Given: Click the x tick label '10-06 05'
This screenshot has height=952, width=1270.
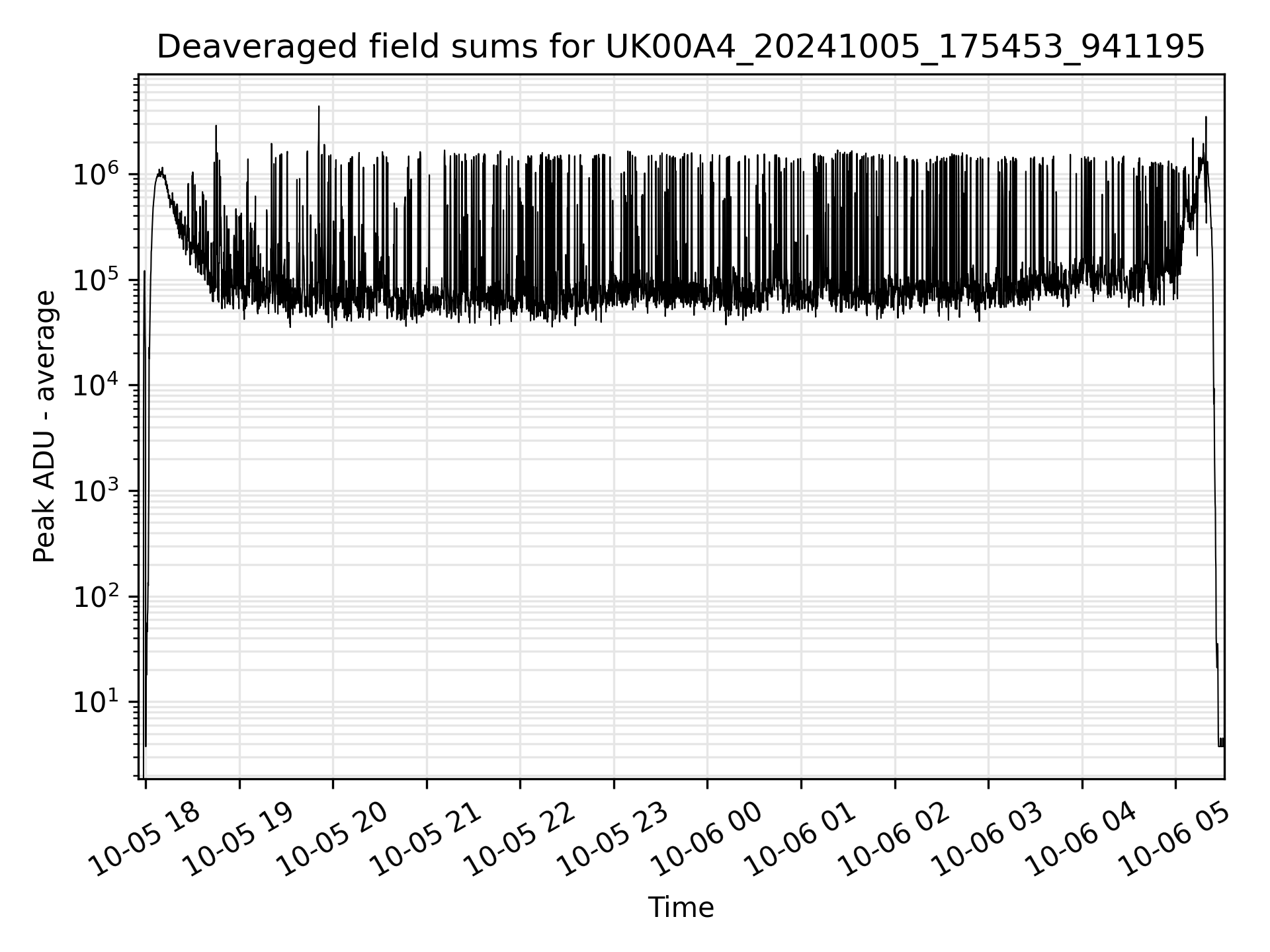Looking at the screenshot, I should pyautogui.click(x=1175, y=839).
